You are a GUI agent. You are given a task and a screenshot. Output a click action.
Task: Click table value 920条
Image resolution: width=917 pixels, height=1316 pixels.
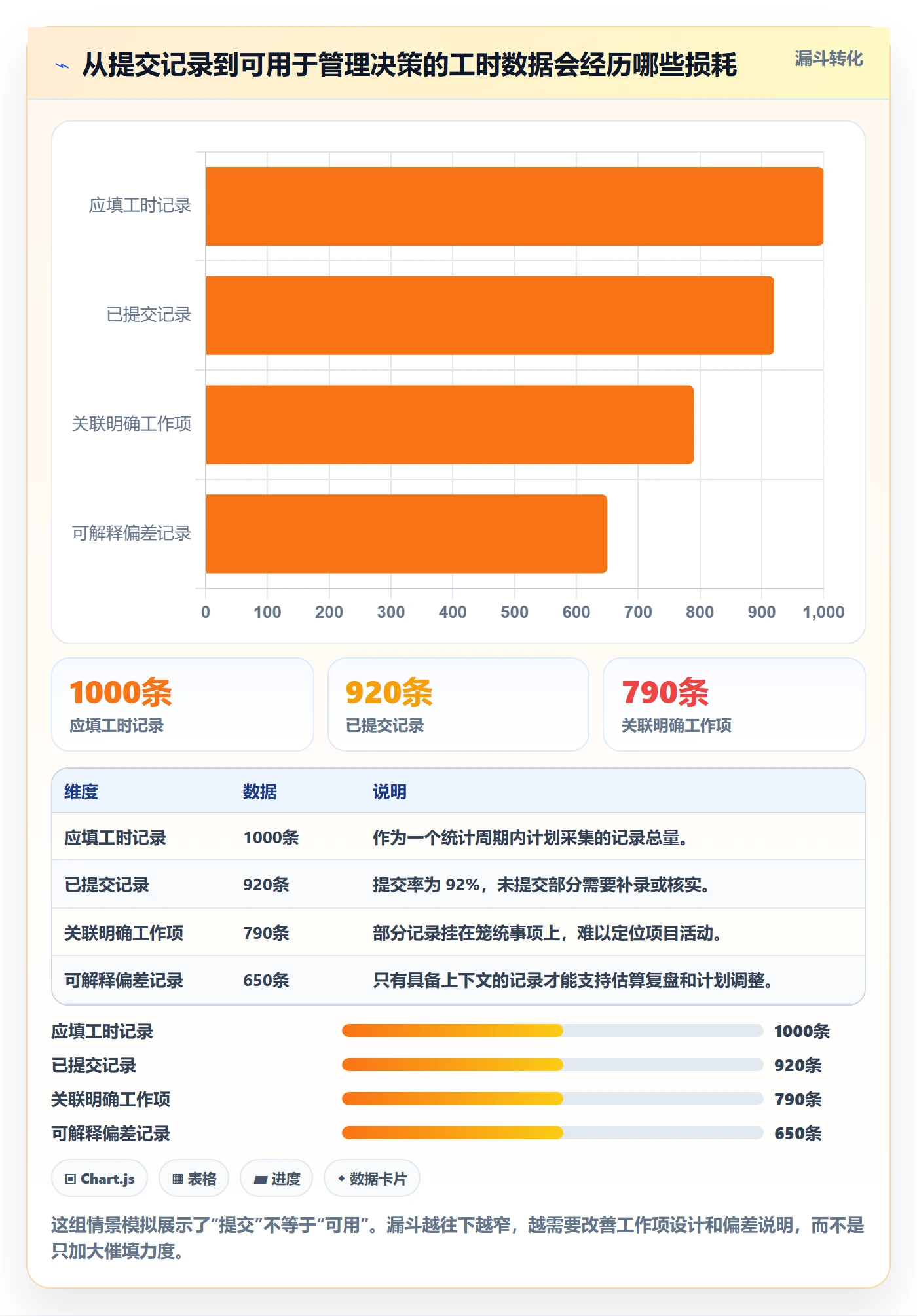pyautogui.click(x=266, y=885)
